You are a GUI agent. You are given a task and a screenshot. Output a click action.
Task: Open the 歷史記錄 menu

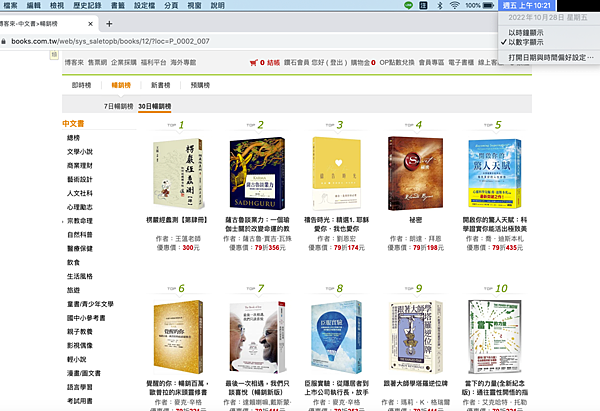(87, 5)
